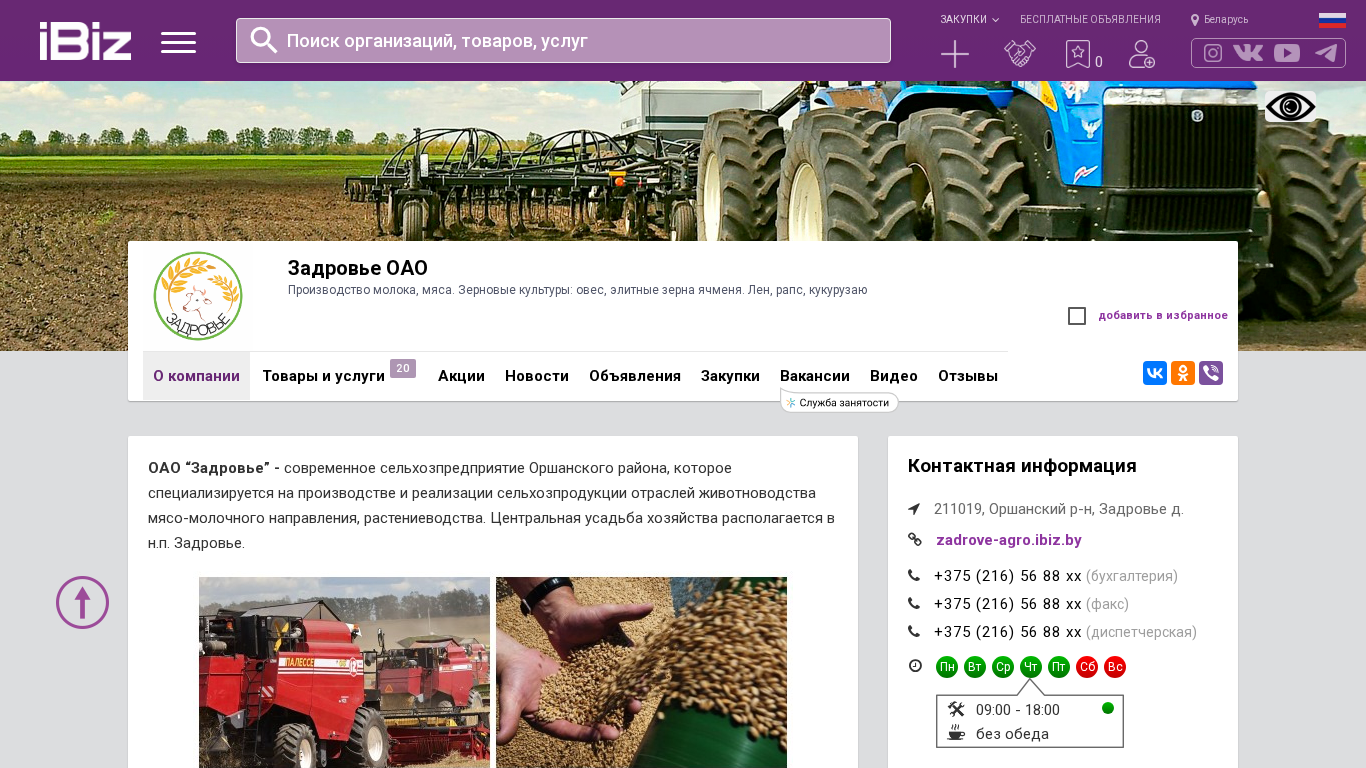Image resolution: width=1366 pixels, height=768 pixels.
Task: Toggle the accessibility eye icon
Action: click(1290, 107)
